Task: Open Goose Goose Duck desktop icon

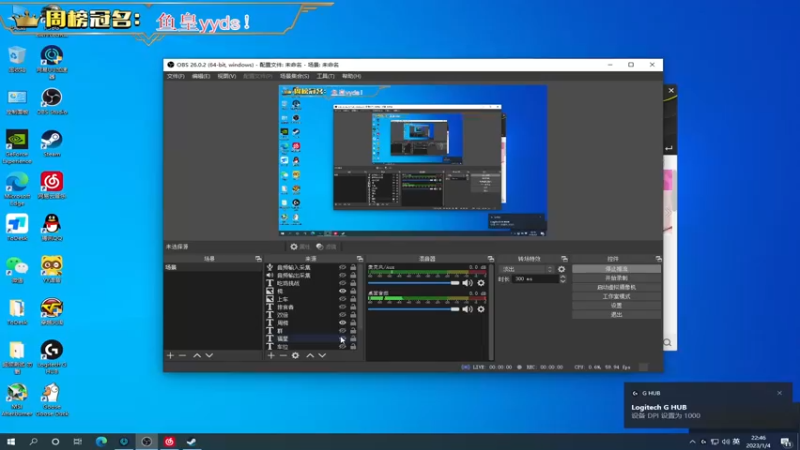Action: click(52, 399)
